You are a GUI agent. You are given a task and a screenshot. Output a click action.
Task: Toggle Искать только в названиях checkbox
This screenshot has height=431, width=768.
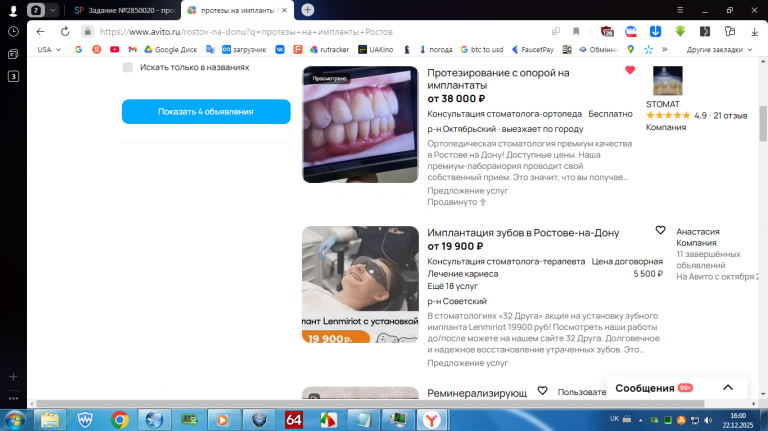[127, 67]
